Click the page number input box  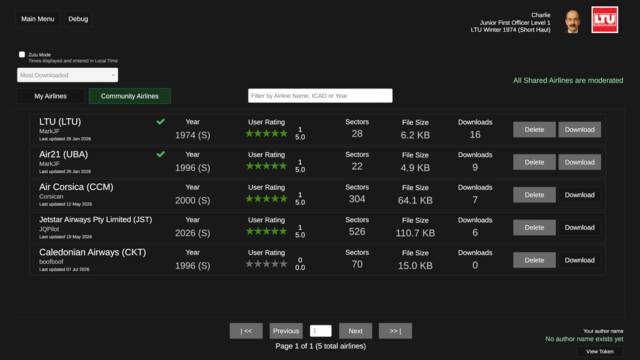click(320, 331)
